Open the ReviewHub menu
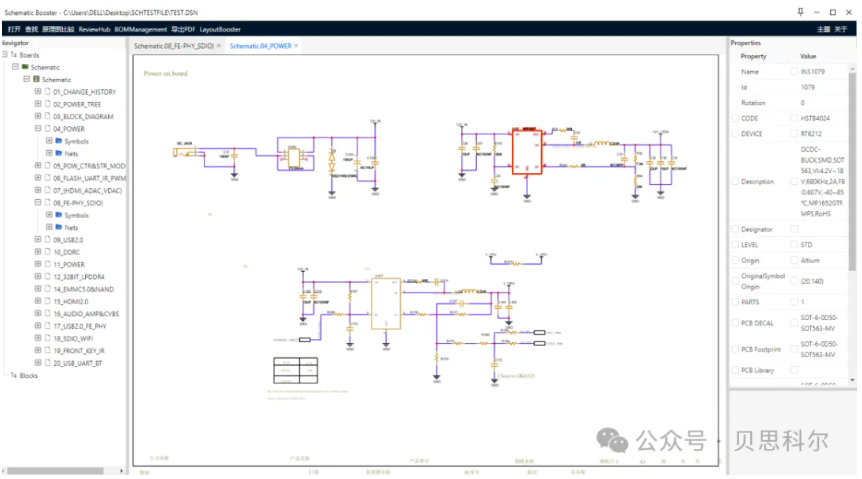This screenshot has height=479, width=862. point(95,29)
